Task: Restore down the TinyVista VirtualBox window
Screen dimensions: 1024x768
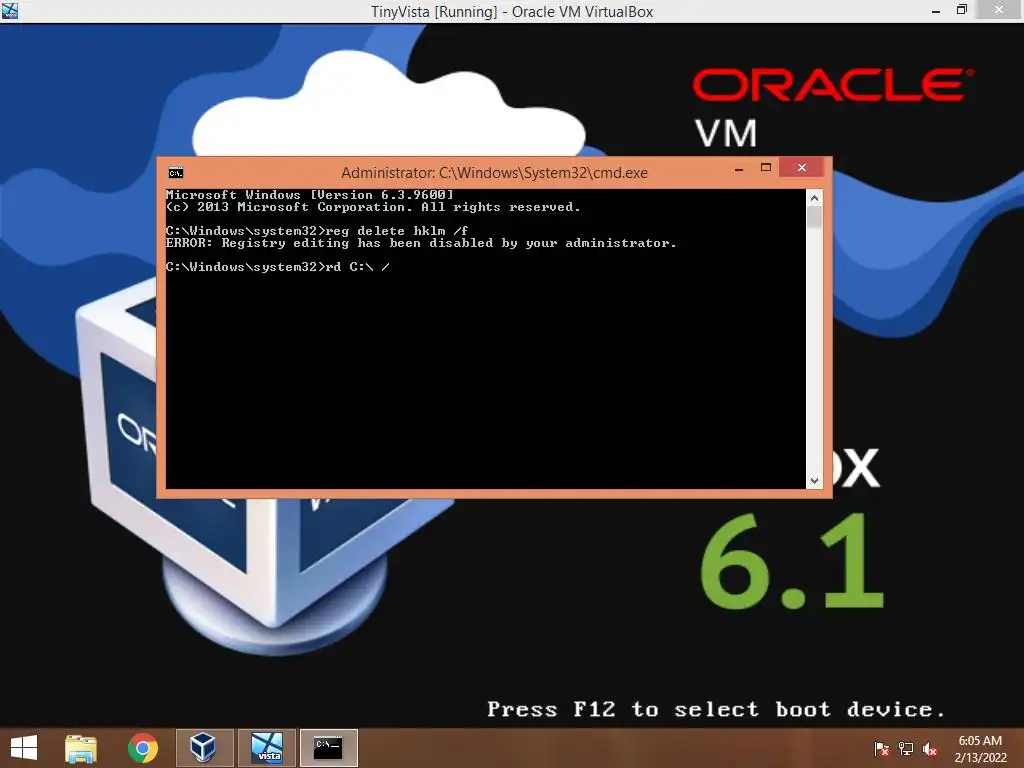Action: click(961, 10)
